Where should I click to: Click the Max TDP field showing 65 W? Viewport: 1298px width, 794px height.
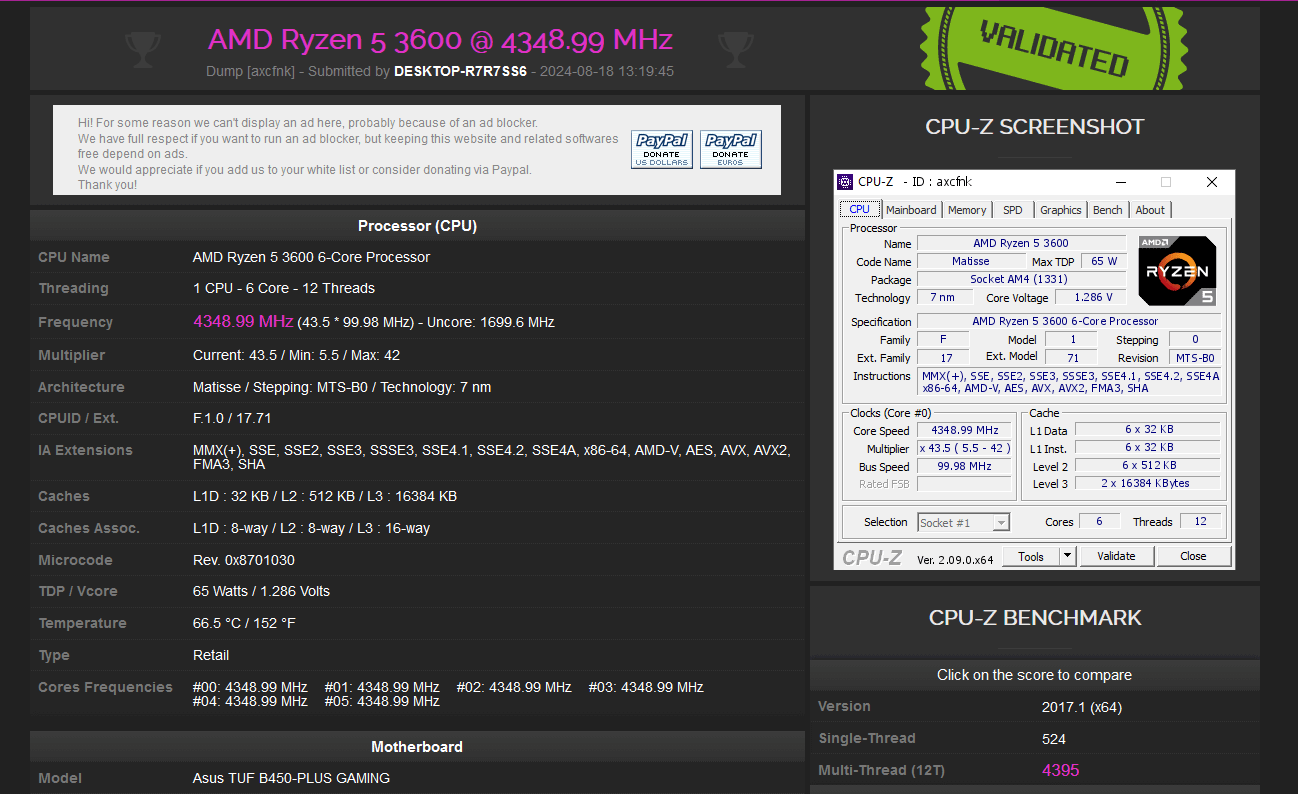(x=1104, y=261)
